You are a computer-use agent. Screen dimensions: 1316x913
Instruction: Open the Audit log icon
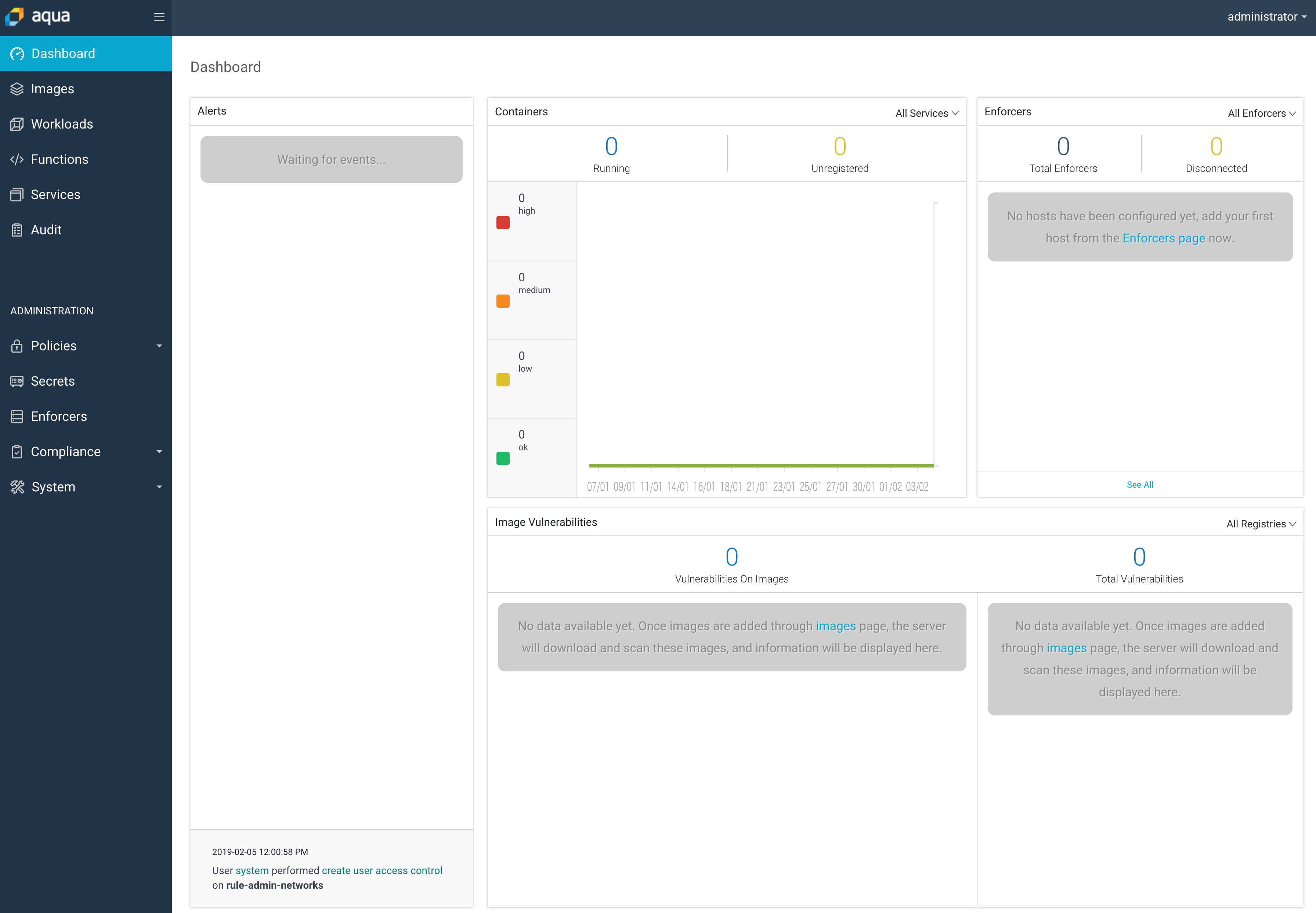[17, 230]
